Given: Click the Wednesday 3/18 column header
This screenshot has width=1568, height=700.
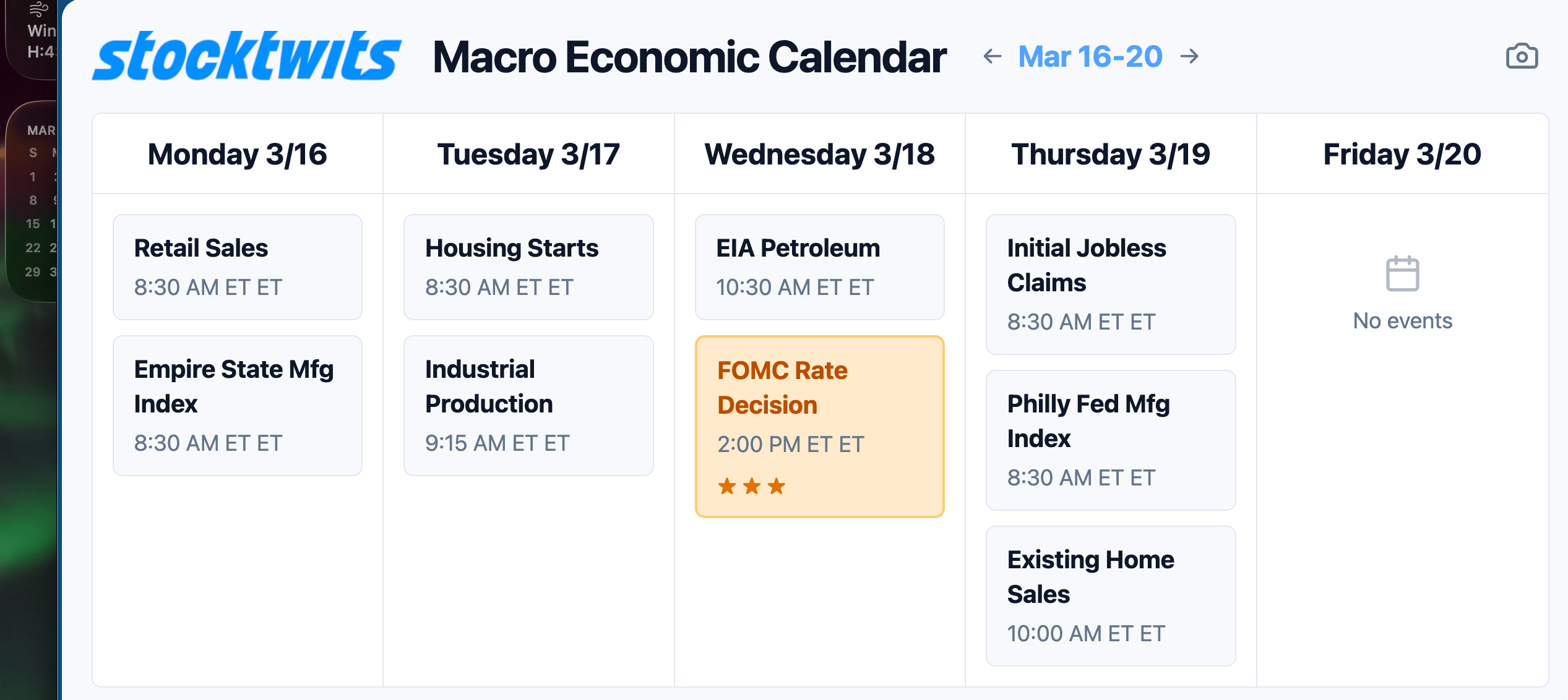Looking at the screenshot, I should [819, 154].
